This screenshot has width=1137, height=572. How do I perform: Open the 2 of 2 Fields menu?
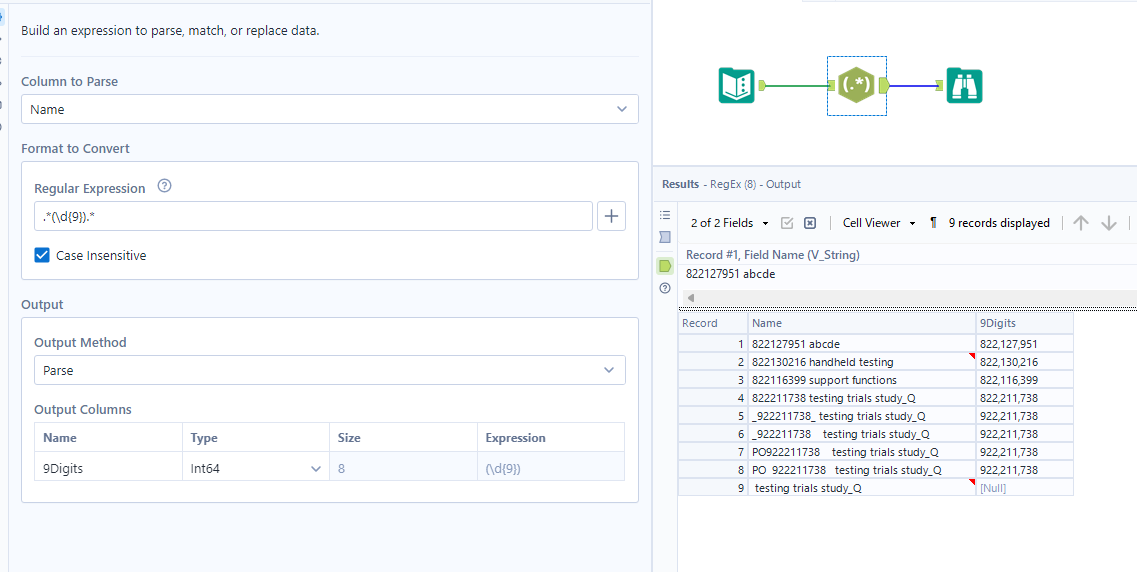[x=730, y=223]
